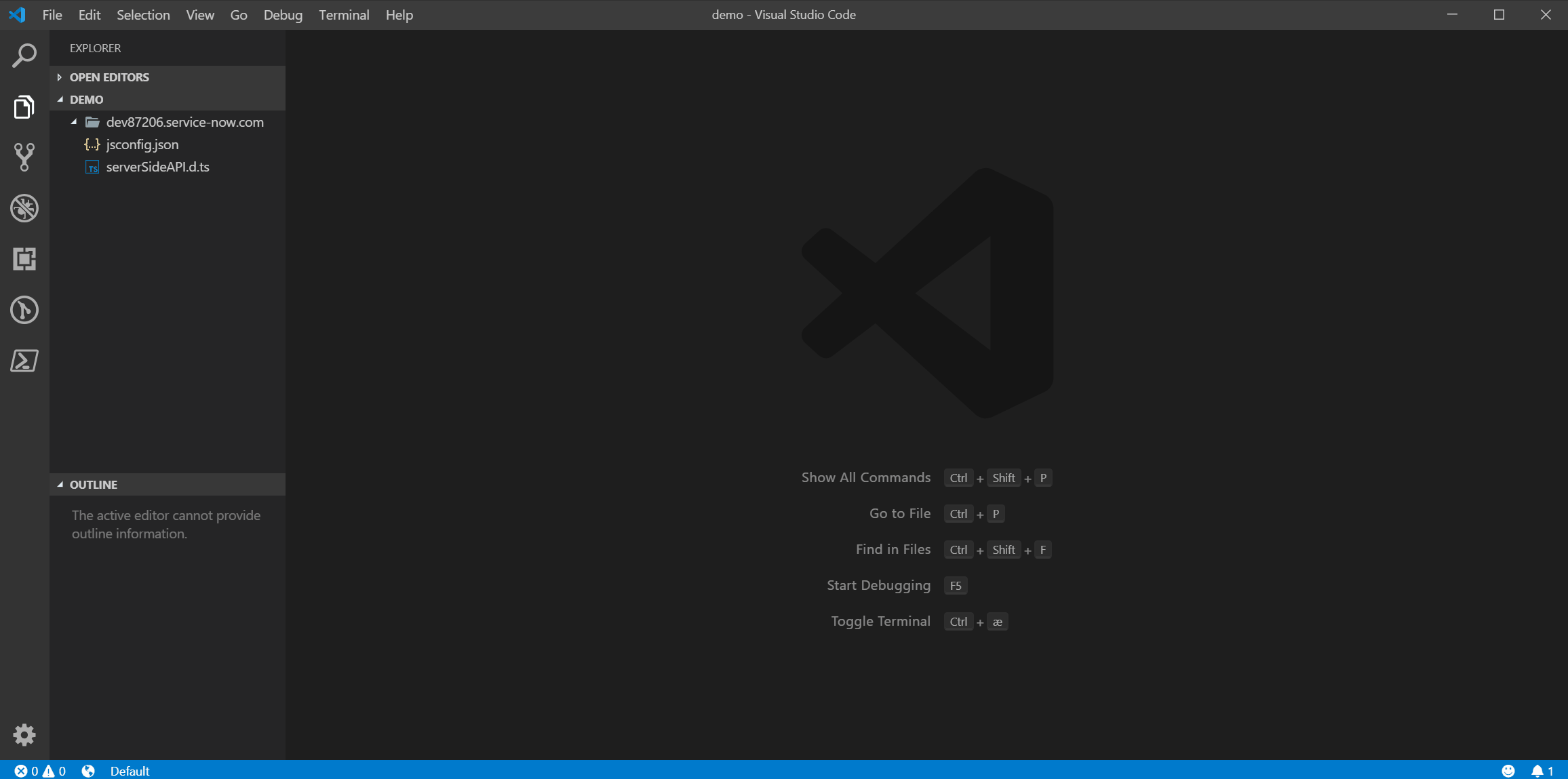
Task: Open the Extensions view
Action: (x=24, y=259)
